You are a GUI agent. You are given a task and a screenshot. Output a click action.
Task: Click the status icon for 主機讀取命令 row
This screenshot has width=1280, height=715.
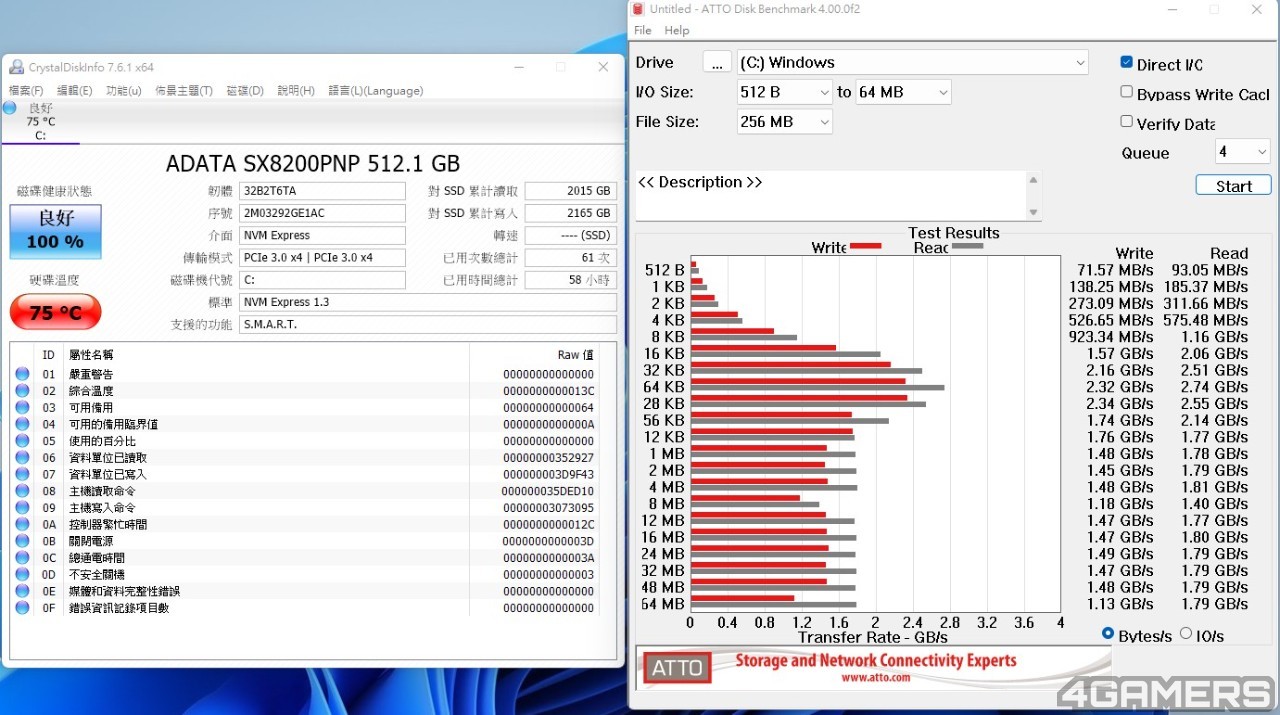(x=22, y=491)
